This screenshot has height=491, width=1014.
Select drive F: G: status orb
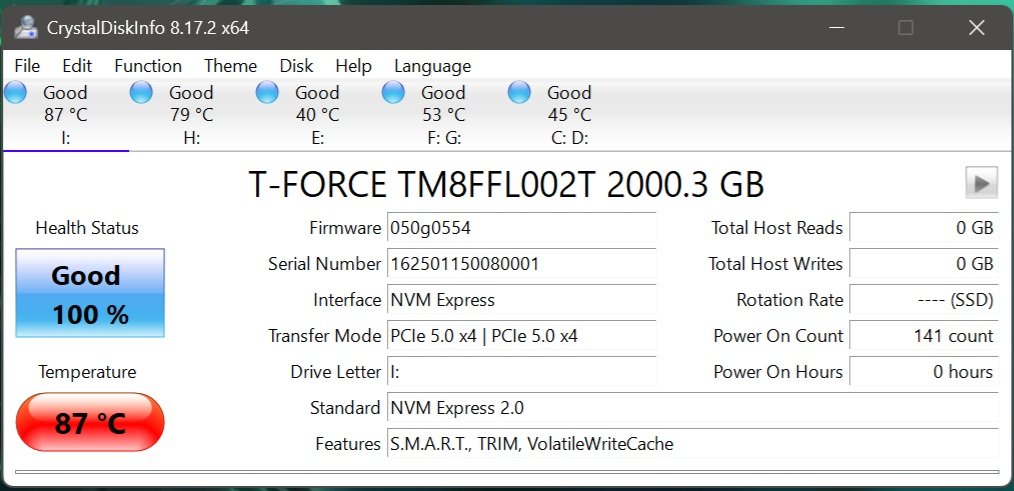click(x=393, y=93)
